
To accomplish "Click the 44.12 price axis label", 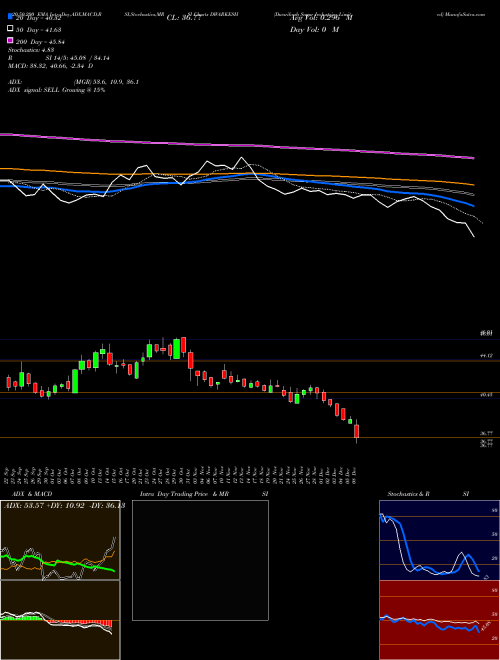I will point(487,356).
